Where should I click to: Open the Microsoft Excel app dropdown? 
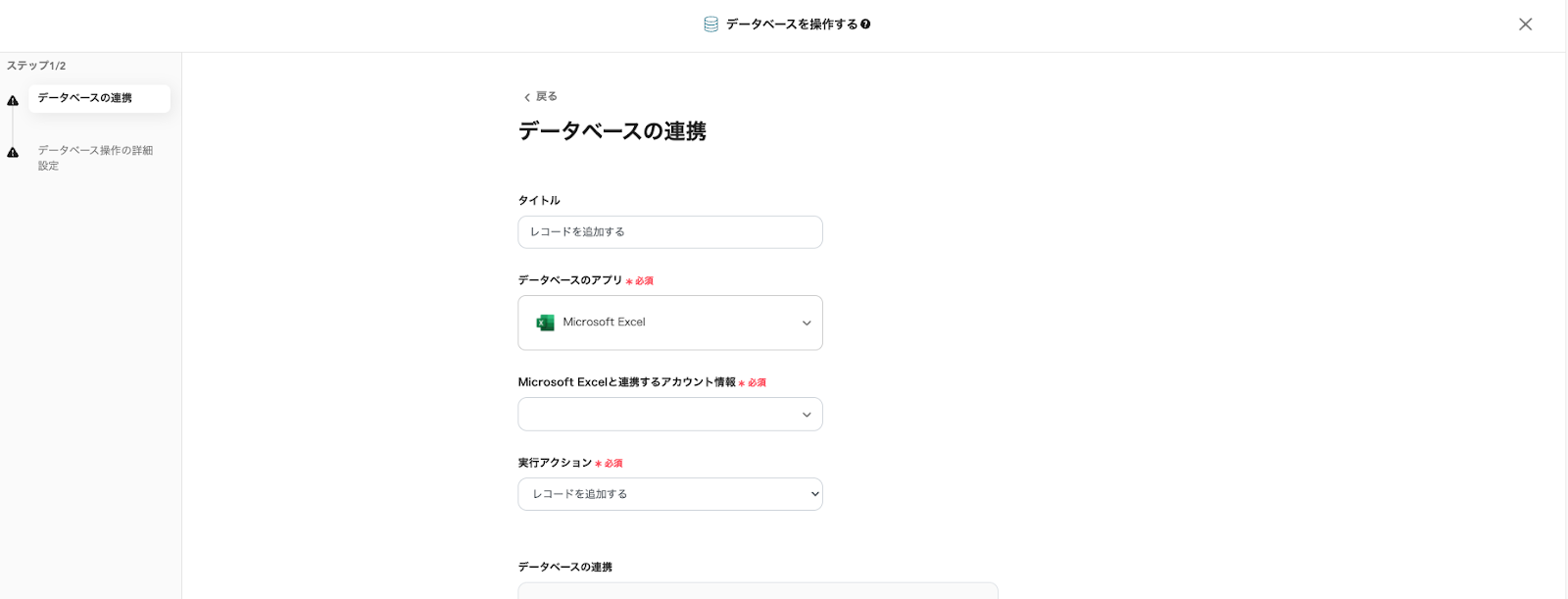click(x=669, y=323)
